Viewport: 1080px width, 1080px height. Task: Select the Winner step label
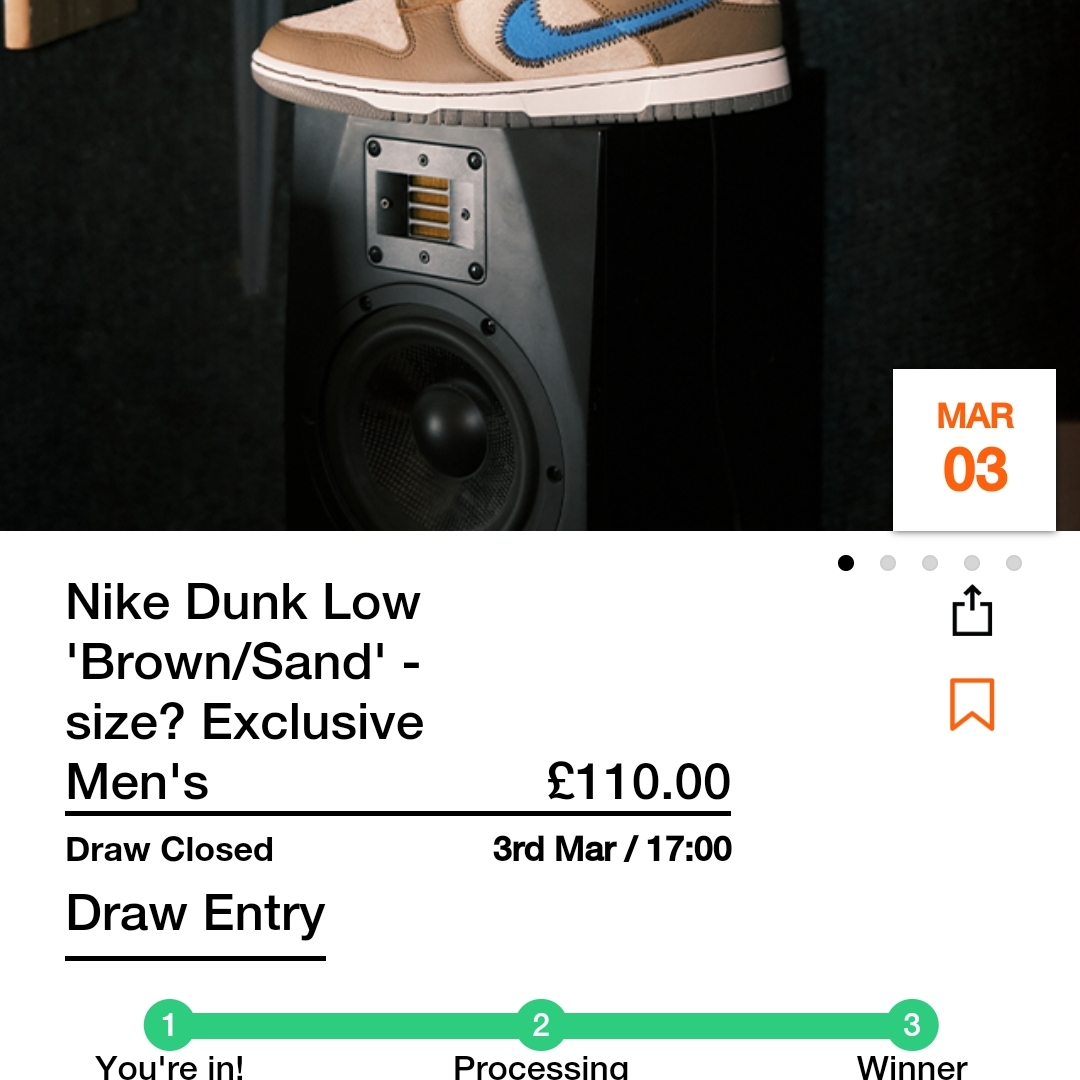(x=912, y=1066)
